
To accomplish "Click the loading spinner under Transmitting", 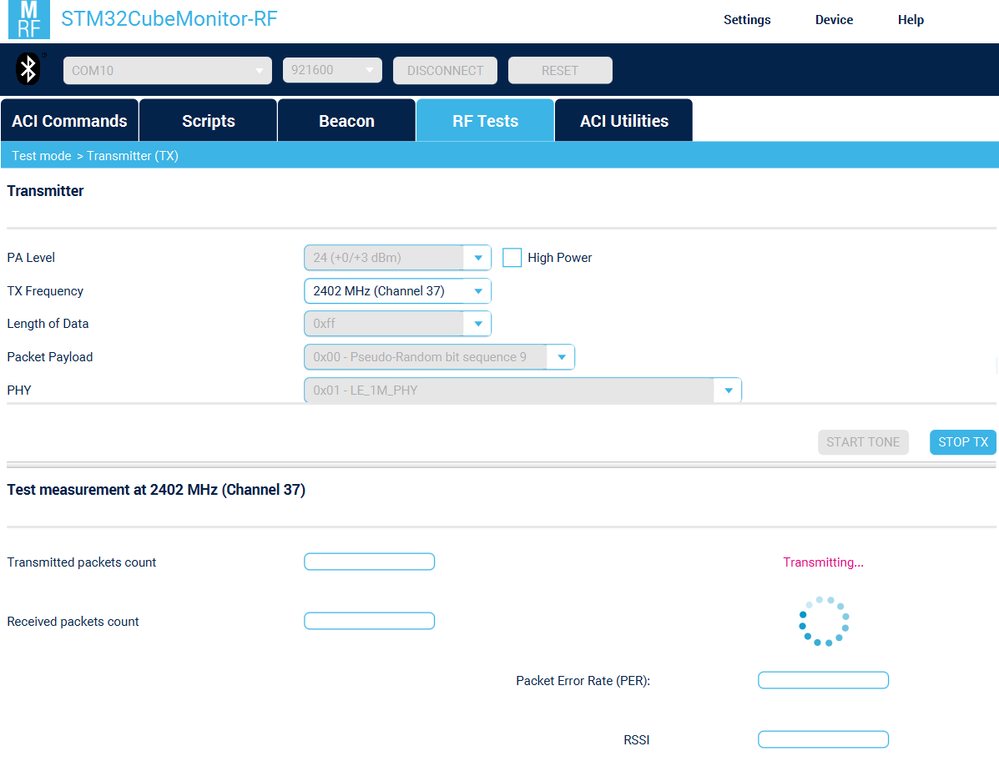I will click(824, 621).
